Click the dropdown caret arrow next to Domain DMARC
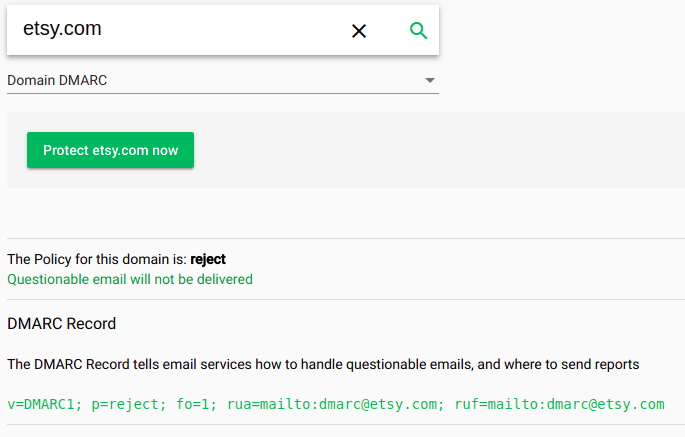This screenshot has height=437, width=685. (429, 80)
